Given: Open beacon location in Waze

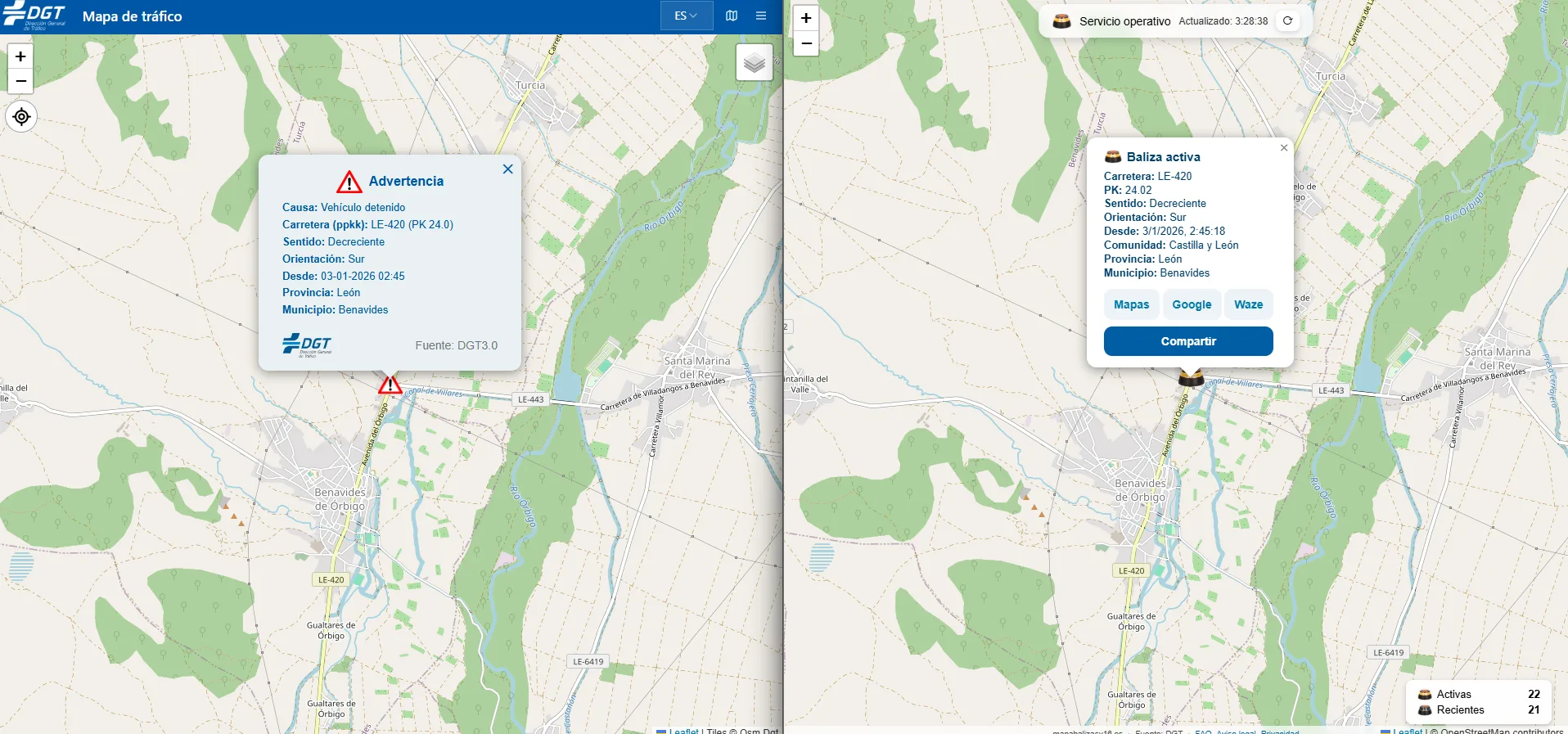Looking at the screenshot, I should pyautogui.click(x=1248, y=304).
